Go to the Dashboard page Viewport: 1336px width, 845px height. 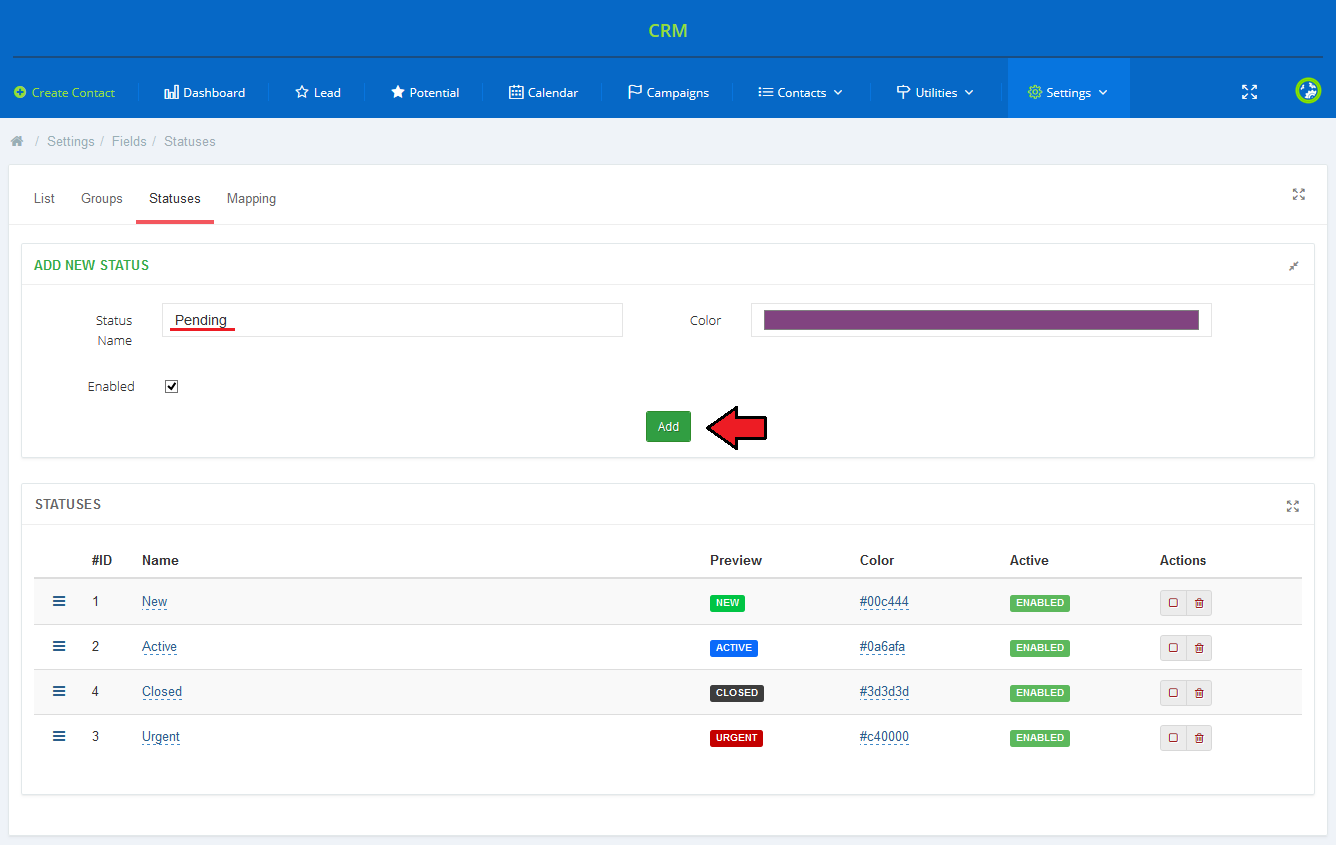pos(204,92)
